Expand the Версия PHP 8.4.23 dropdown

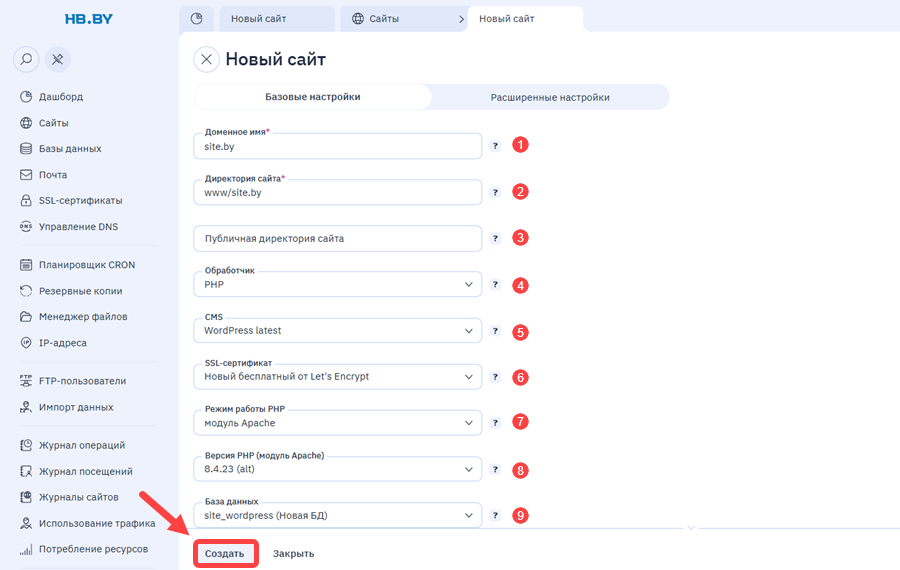tap(338, 469)
